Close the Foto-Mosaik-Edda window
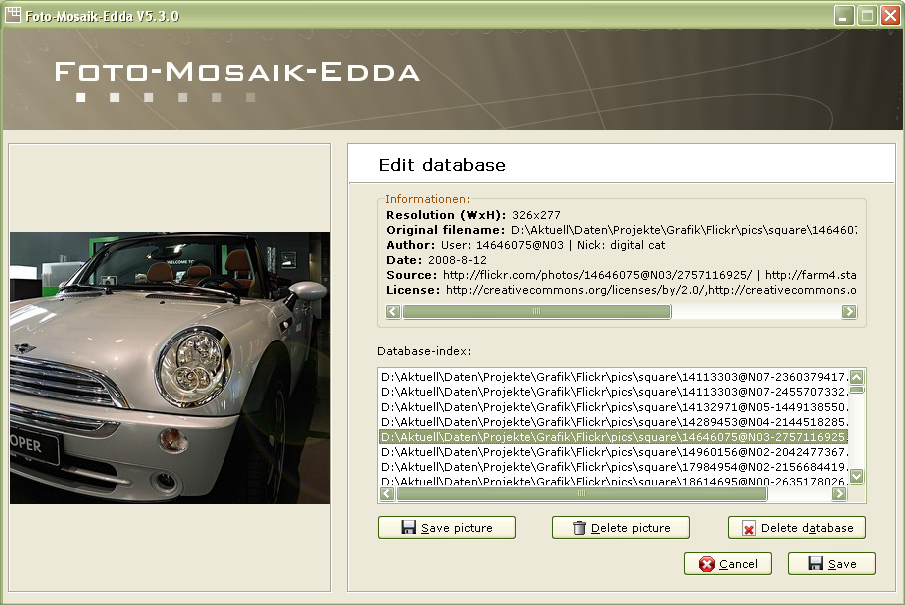 889,15
